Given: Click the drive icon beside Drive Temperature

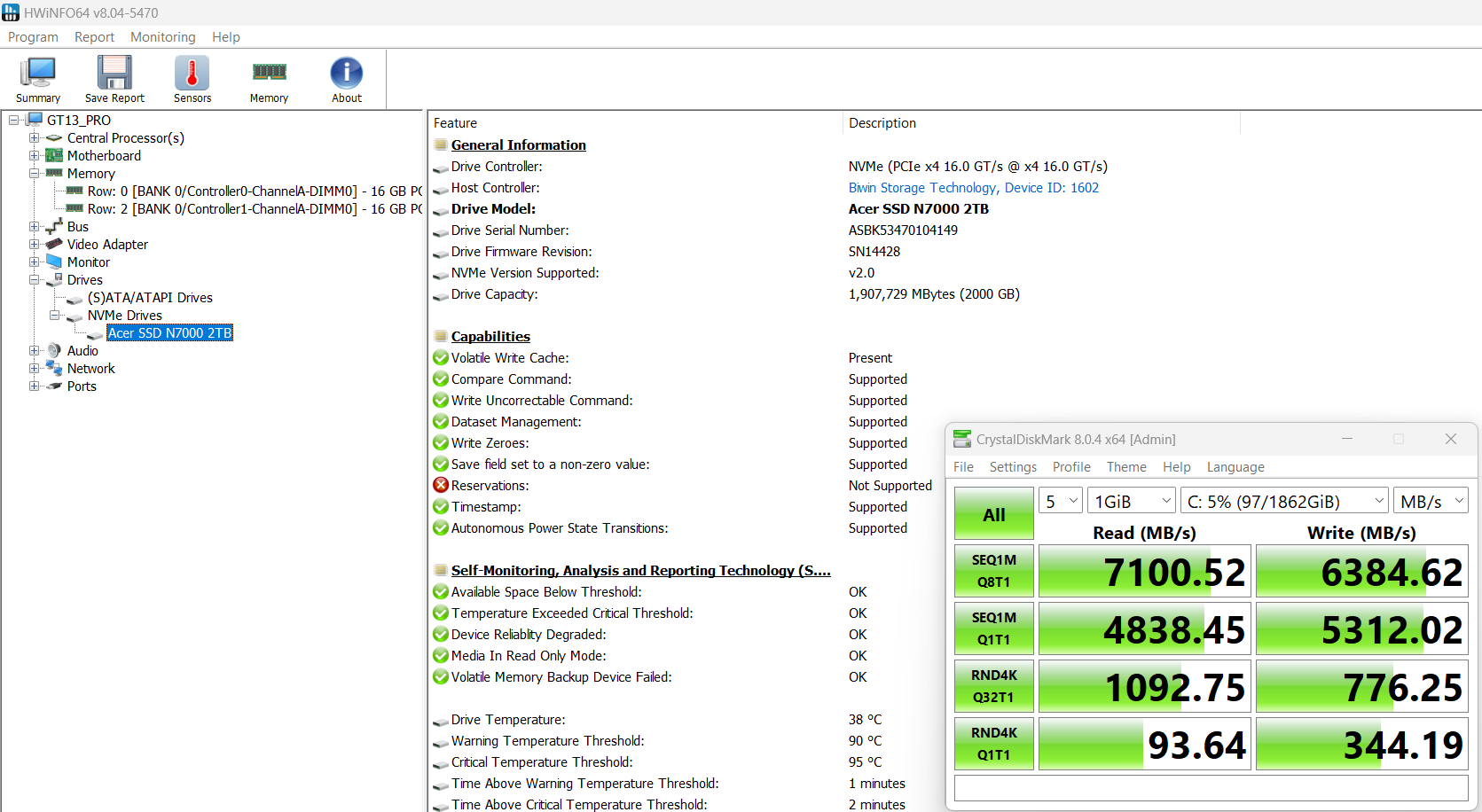Looking at the screenshot, I should point(441,721).
